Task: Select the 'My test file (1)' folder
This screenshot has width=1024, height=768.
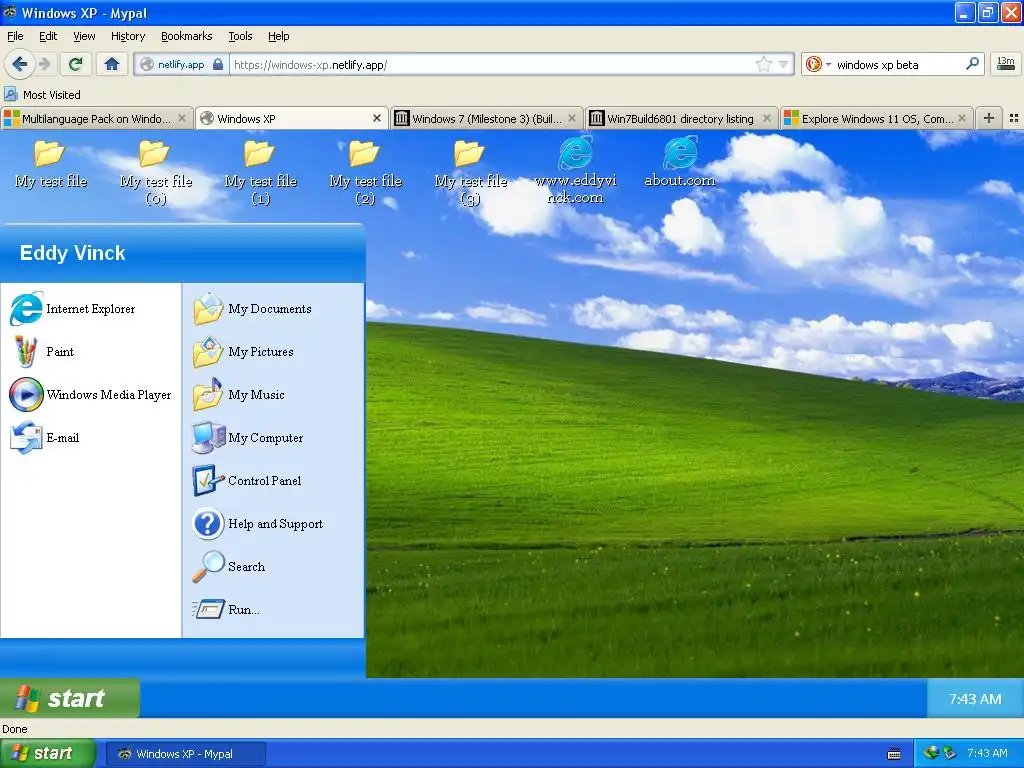Action: [261, 172]
